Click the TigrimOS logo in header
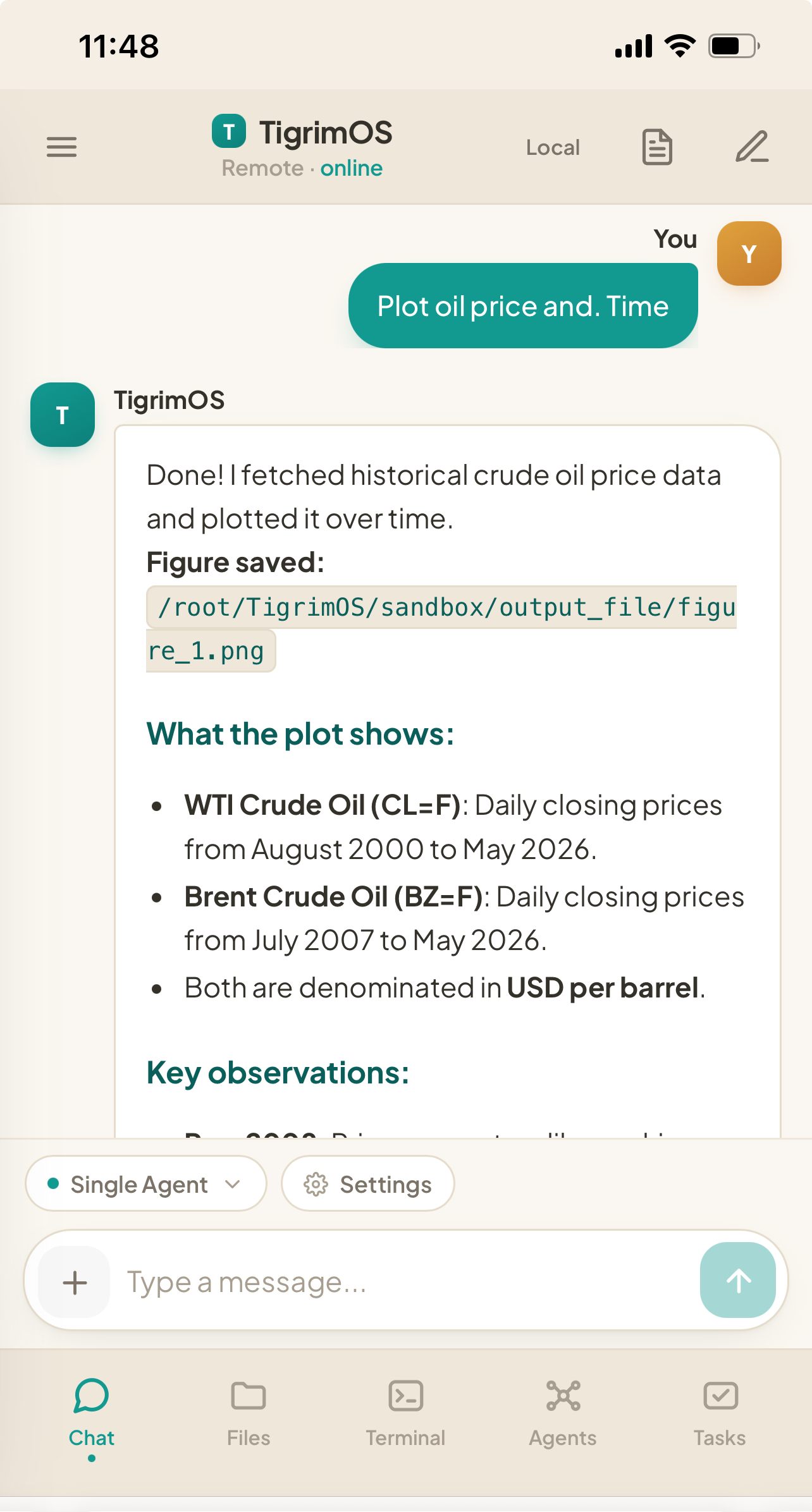The width and height of the screenshot is (812, 1512). tap(229, 131)
